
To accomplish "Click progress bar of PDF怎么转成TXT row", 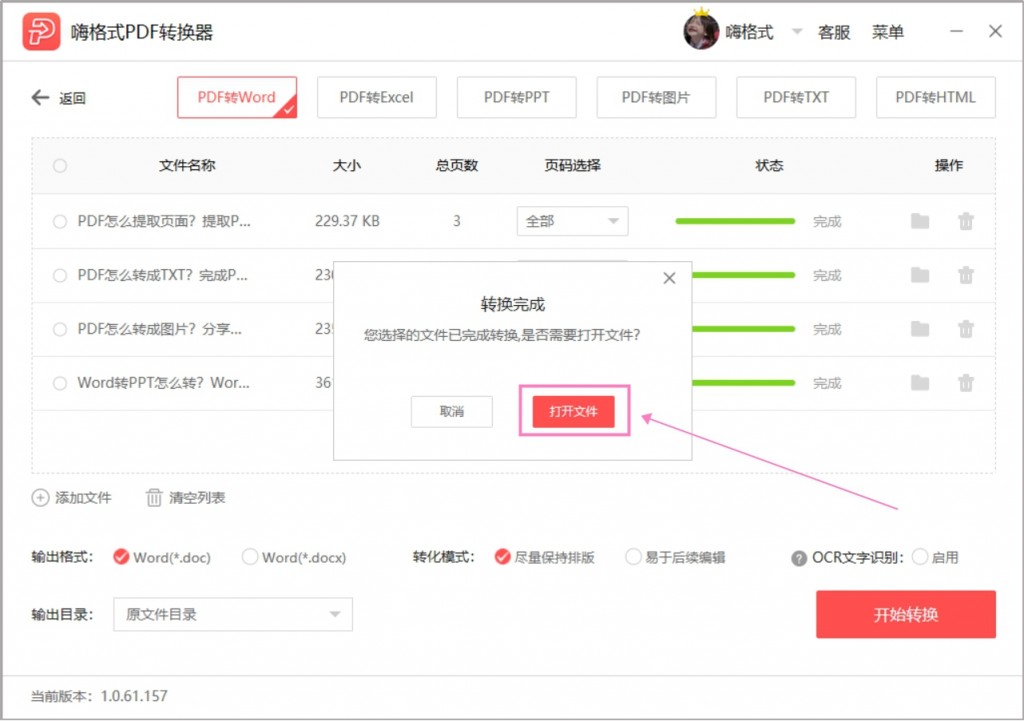I will pos(744,275).
